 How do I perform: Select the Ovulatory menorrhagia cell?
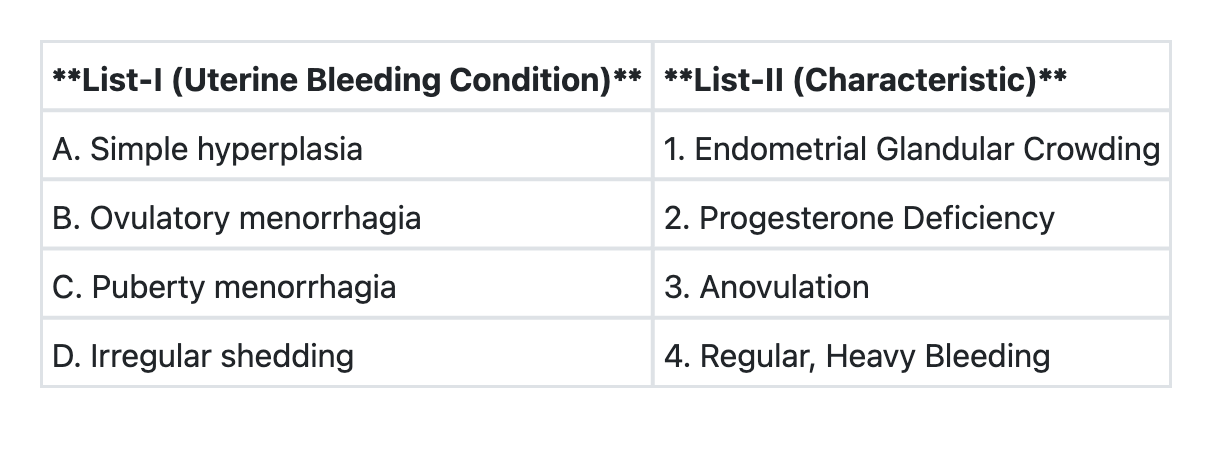[236, 218]
